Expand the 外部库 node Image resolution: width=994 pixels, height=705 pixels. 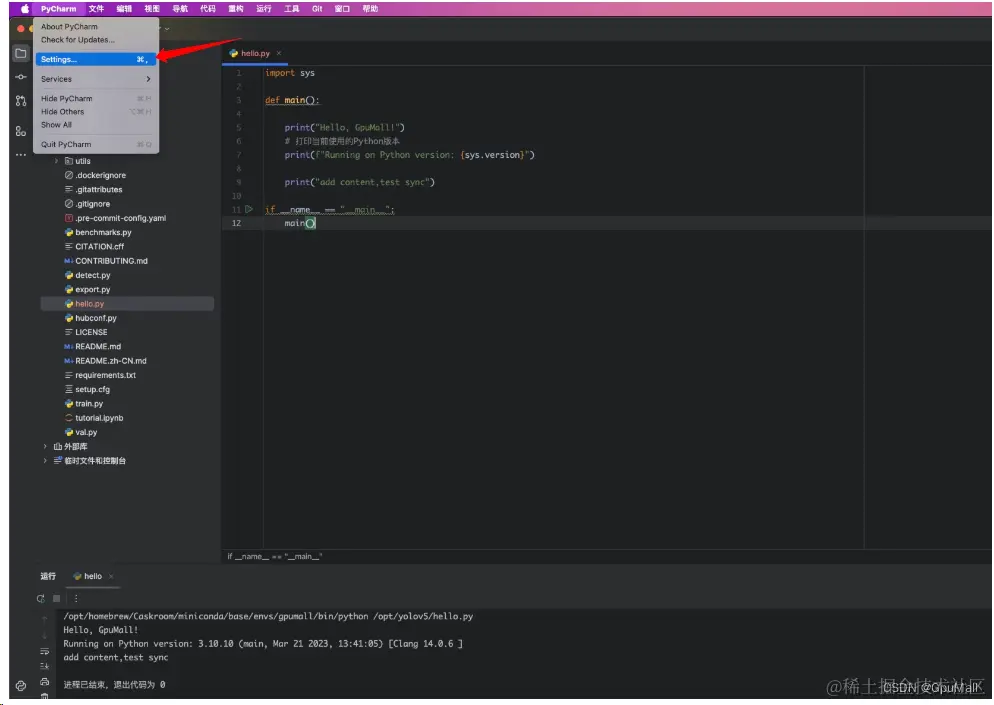coord(45,447)
